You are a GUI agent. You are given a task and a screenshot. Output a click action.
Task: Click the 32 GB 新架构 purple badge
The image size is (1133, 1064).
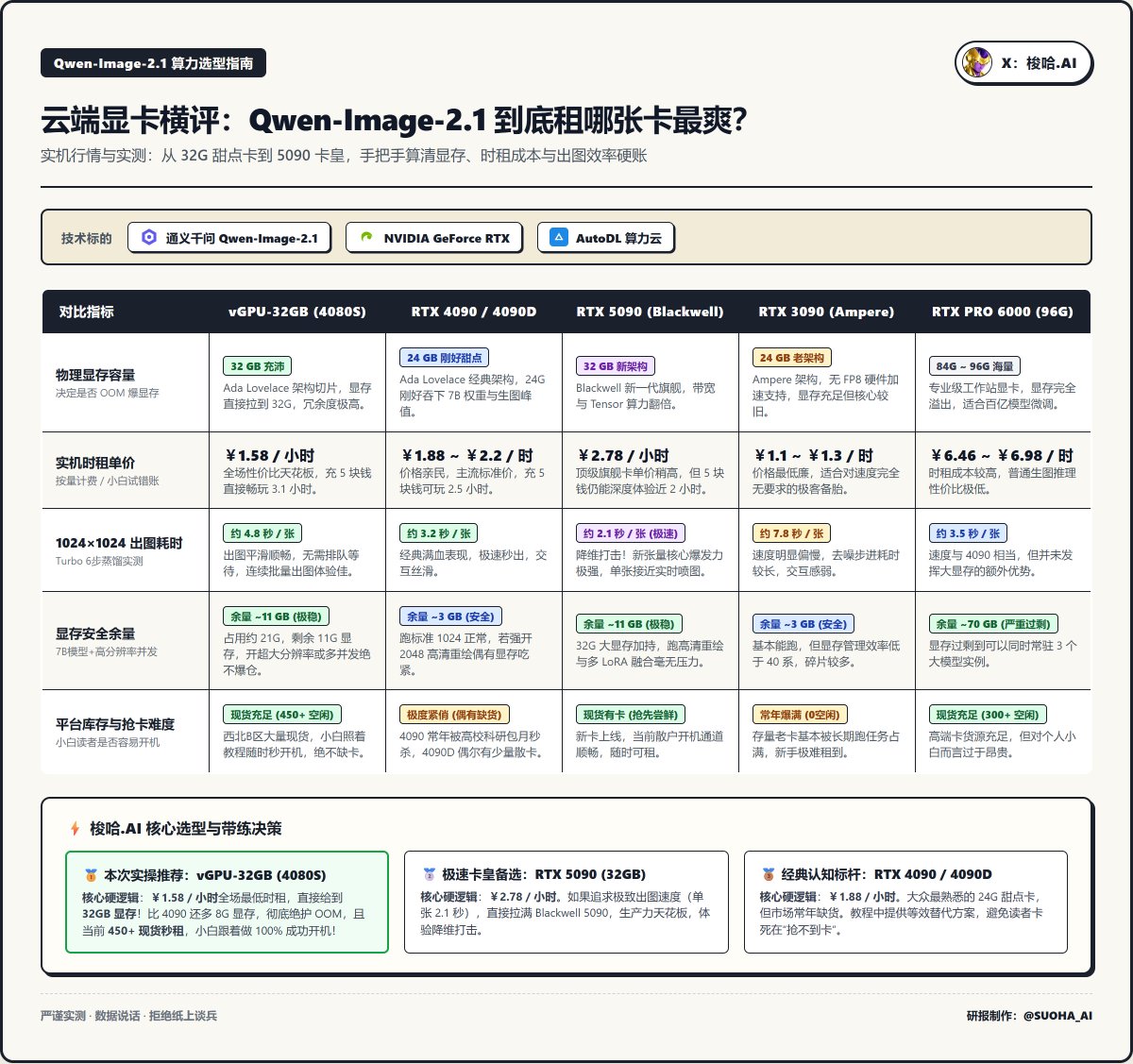(617, 366)
